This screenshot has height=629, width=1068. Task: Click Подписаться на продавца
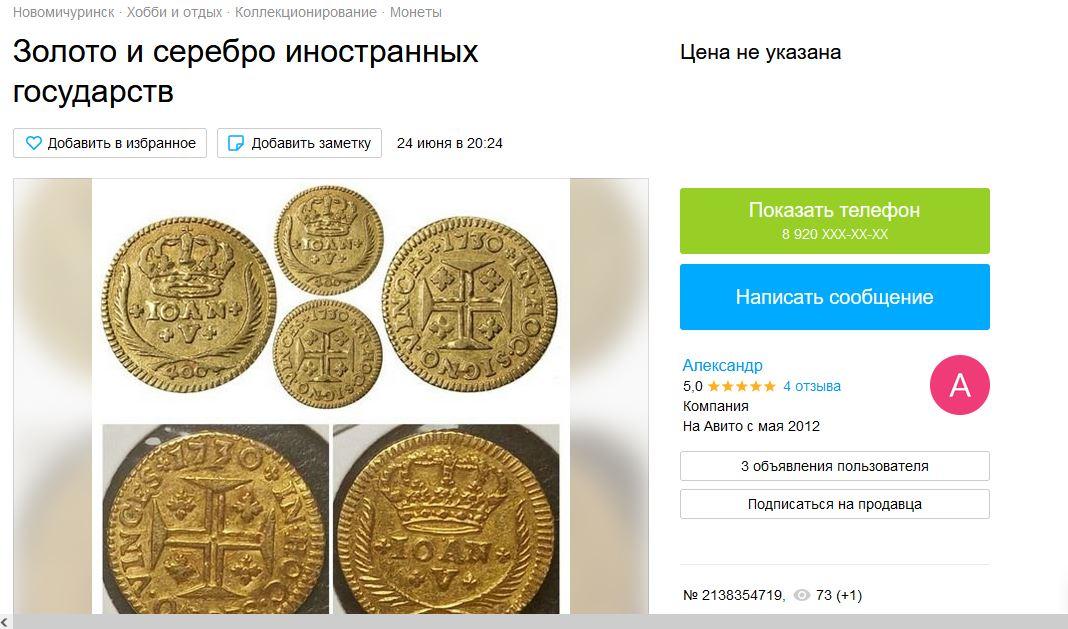click(x=834, y=504)
